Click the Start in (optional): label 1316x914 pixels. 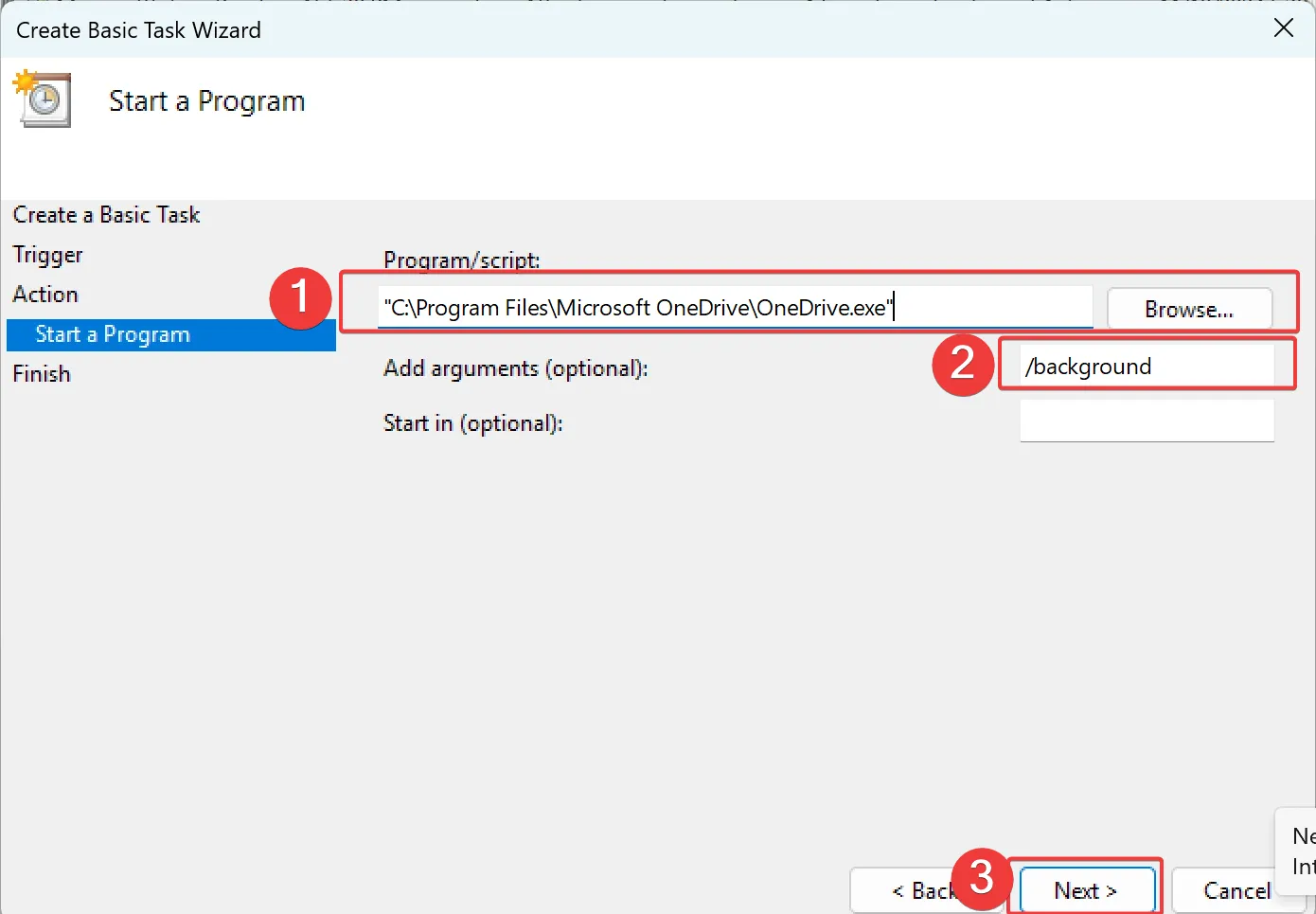pos(473,423)
